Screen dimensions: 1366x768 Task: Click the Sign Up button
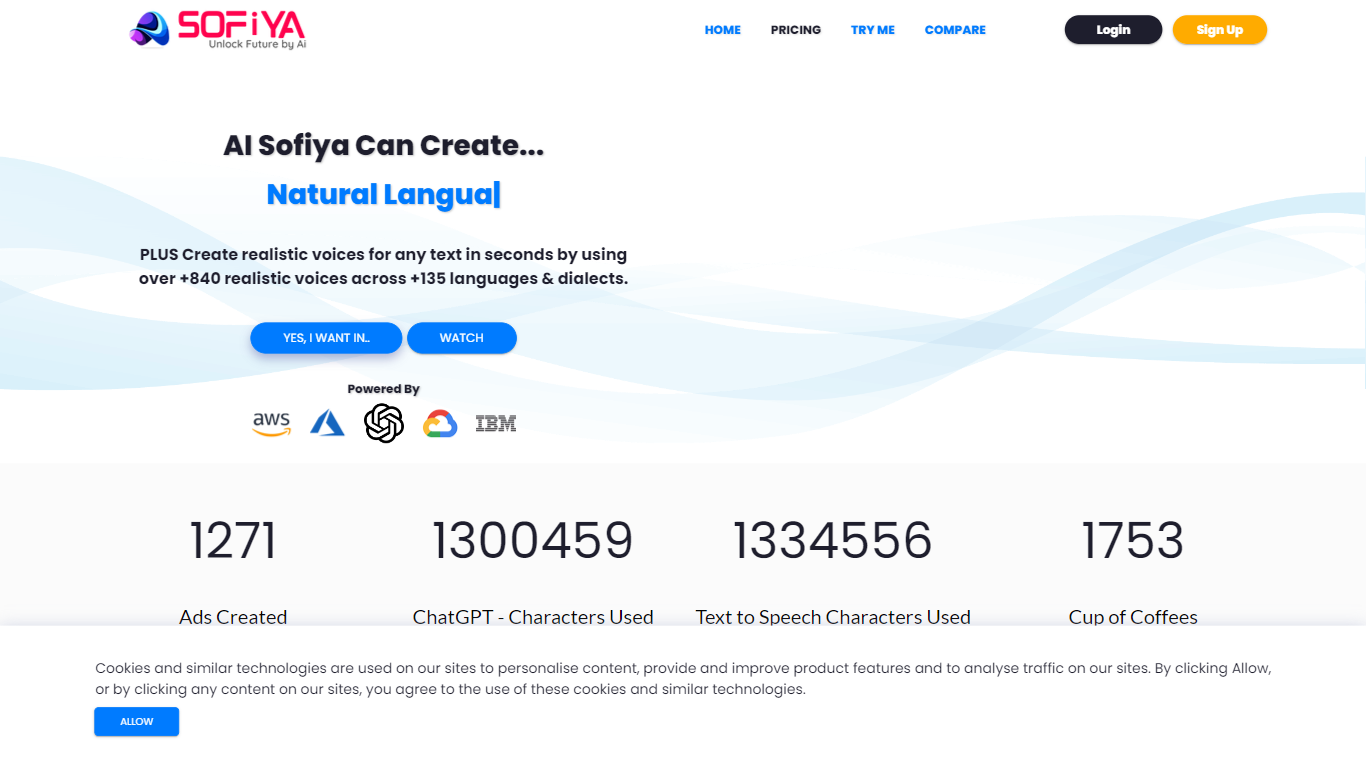pos(1220,30)
